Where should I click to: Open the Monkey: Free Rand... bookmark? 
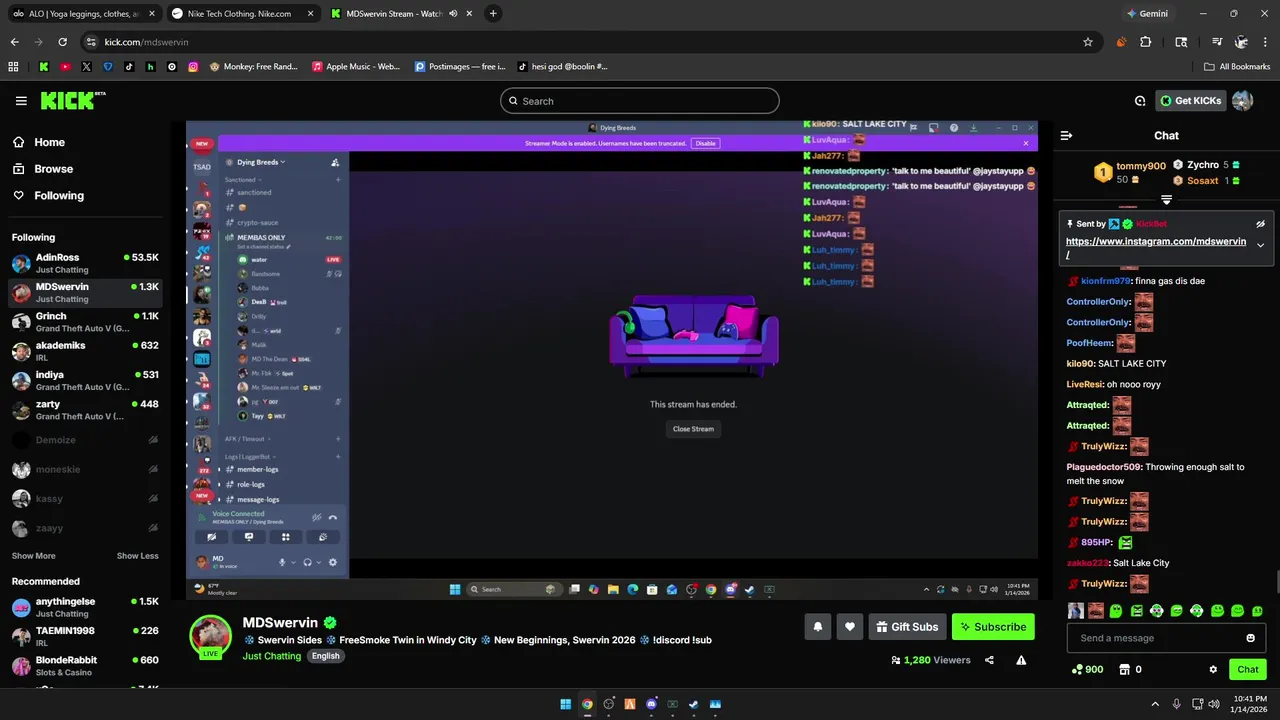click(x=253, y=67)
